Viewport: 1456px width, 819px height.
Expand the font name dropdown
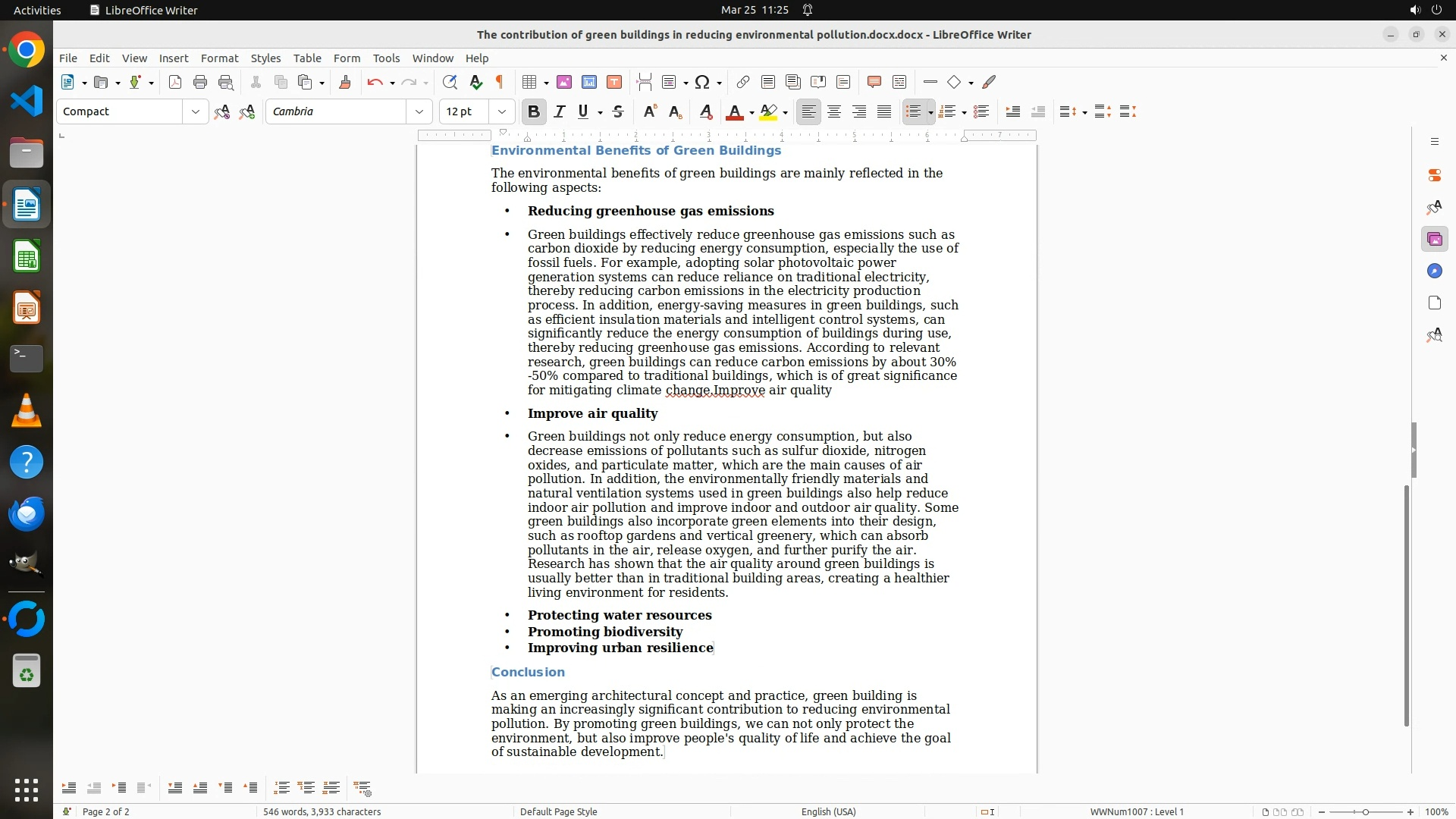pos(419,111)
